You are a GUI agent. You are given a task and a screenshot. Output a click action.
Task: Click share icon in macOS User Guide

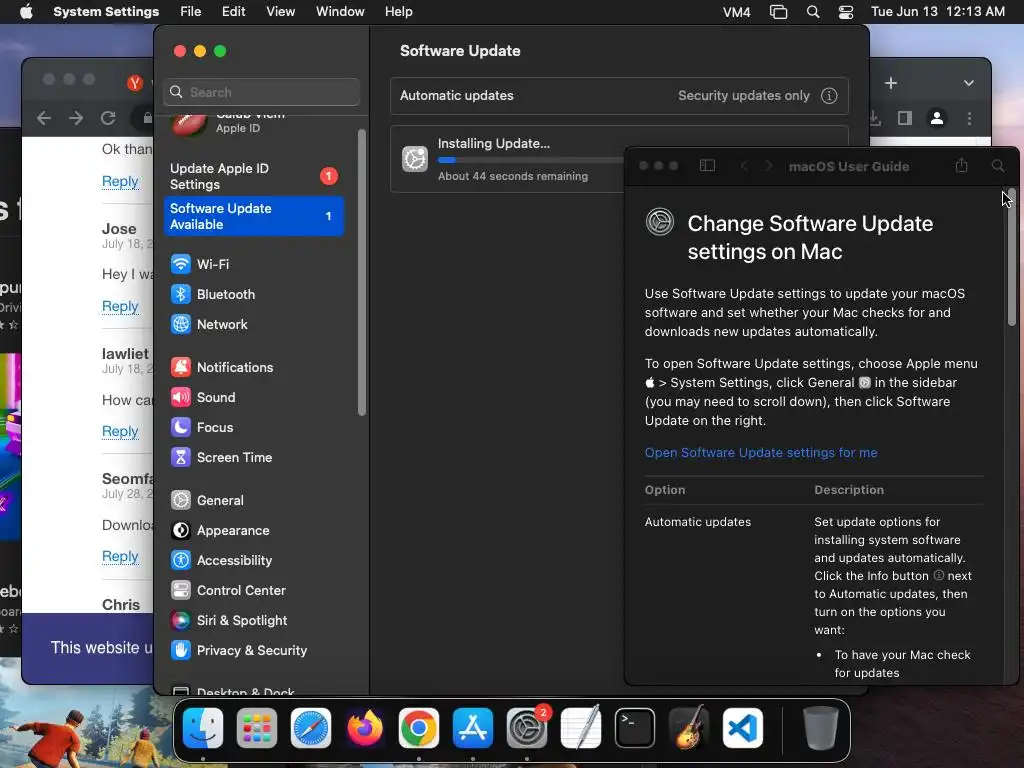click(x=961, y=165)
